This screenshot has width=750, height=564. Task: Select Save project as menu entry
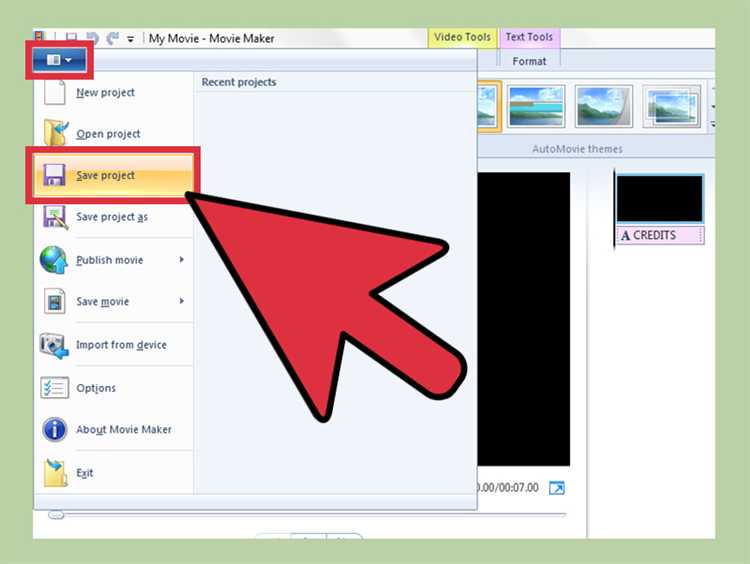click(x=113, y=217)
